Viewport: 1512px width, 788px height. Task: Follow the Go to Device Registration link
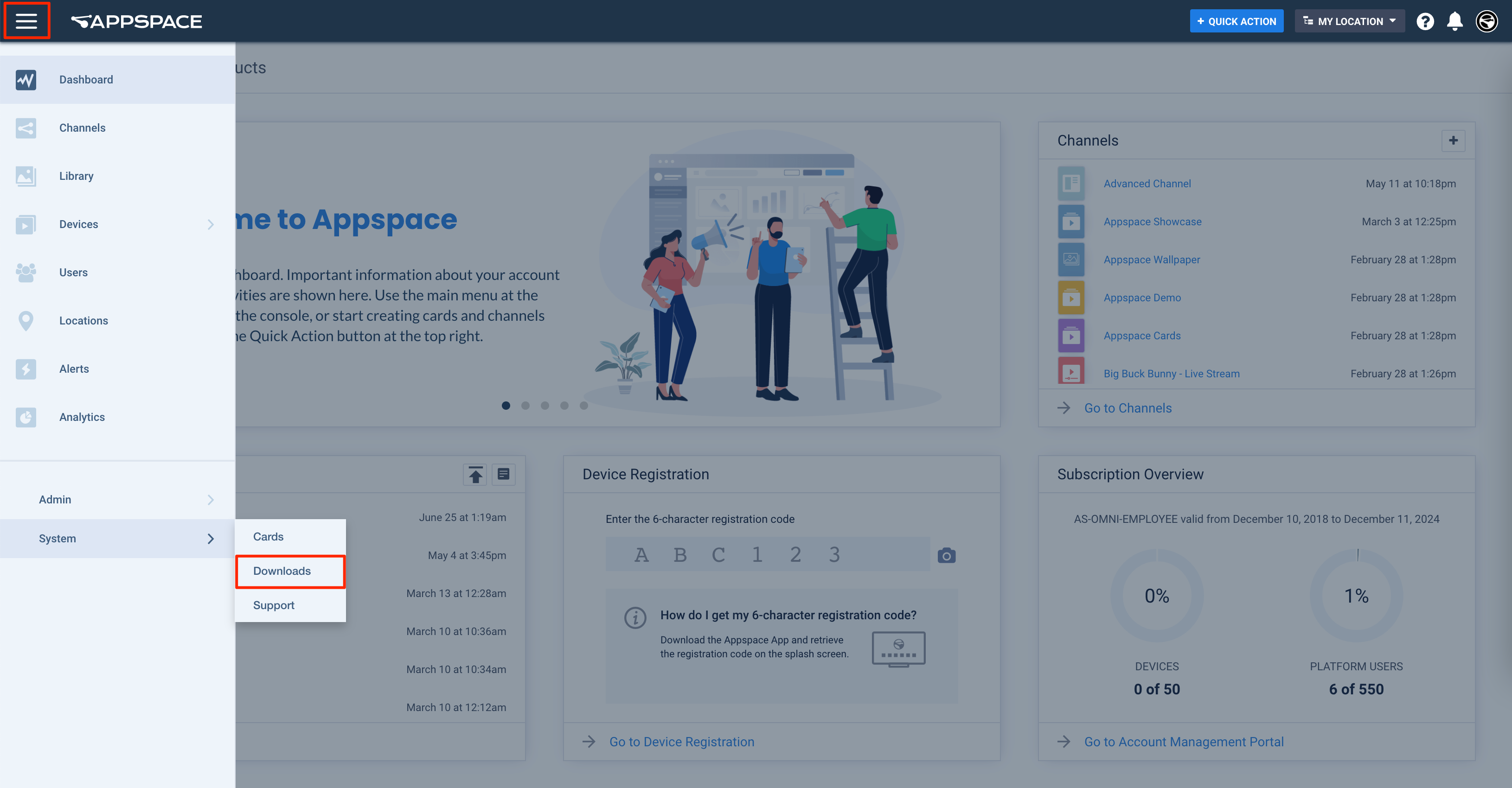click(681, 742)
